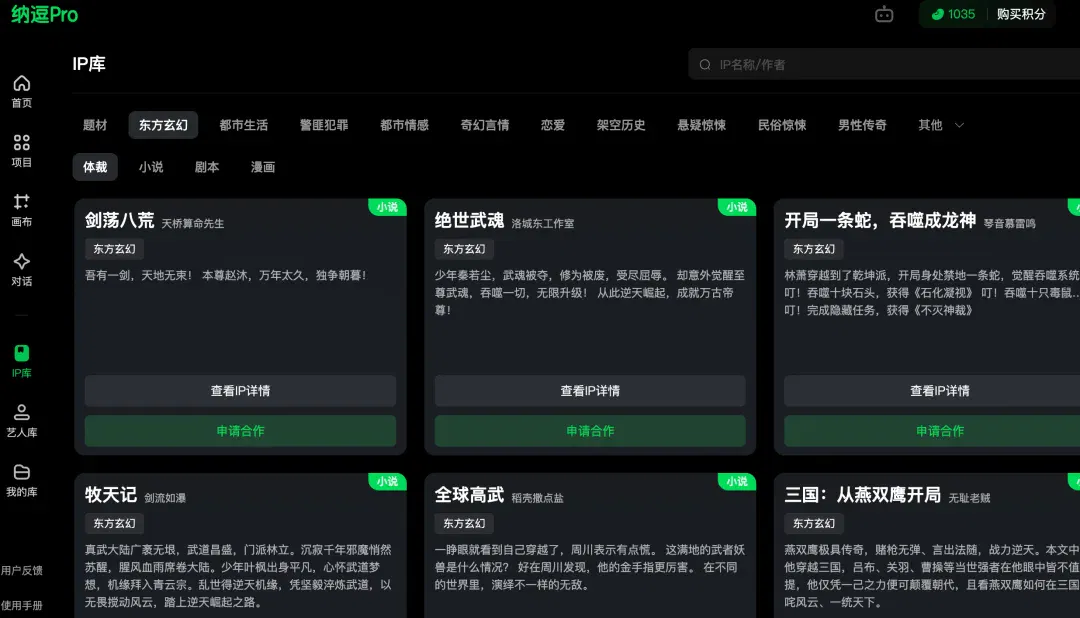
Task: Click author 稻壳撒点盐
Action: point(537,497)
